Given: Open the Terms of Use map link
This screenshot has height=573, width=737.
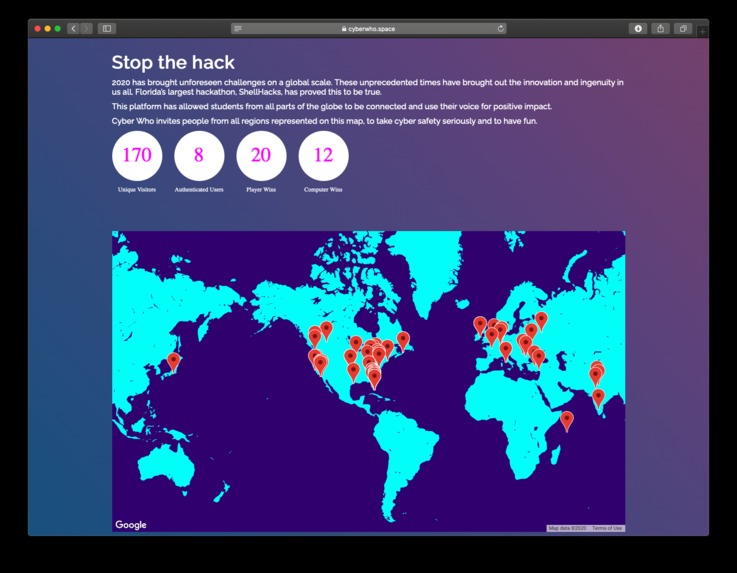Looking at the screenshot, I should (607, 528).
